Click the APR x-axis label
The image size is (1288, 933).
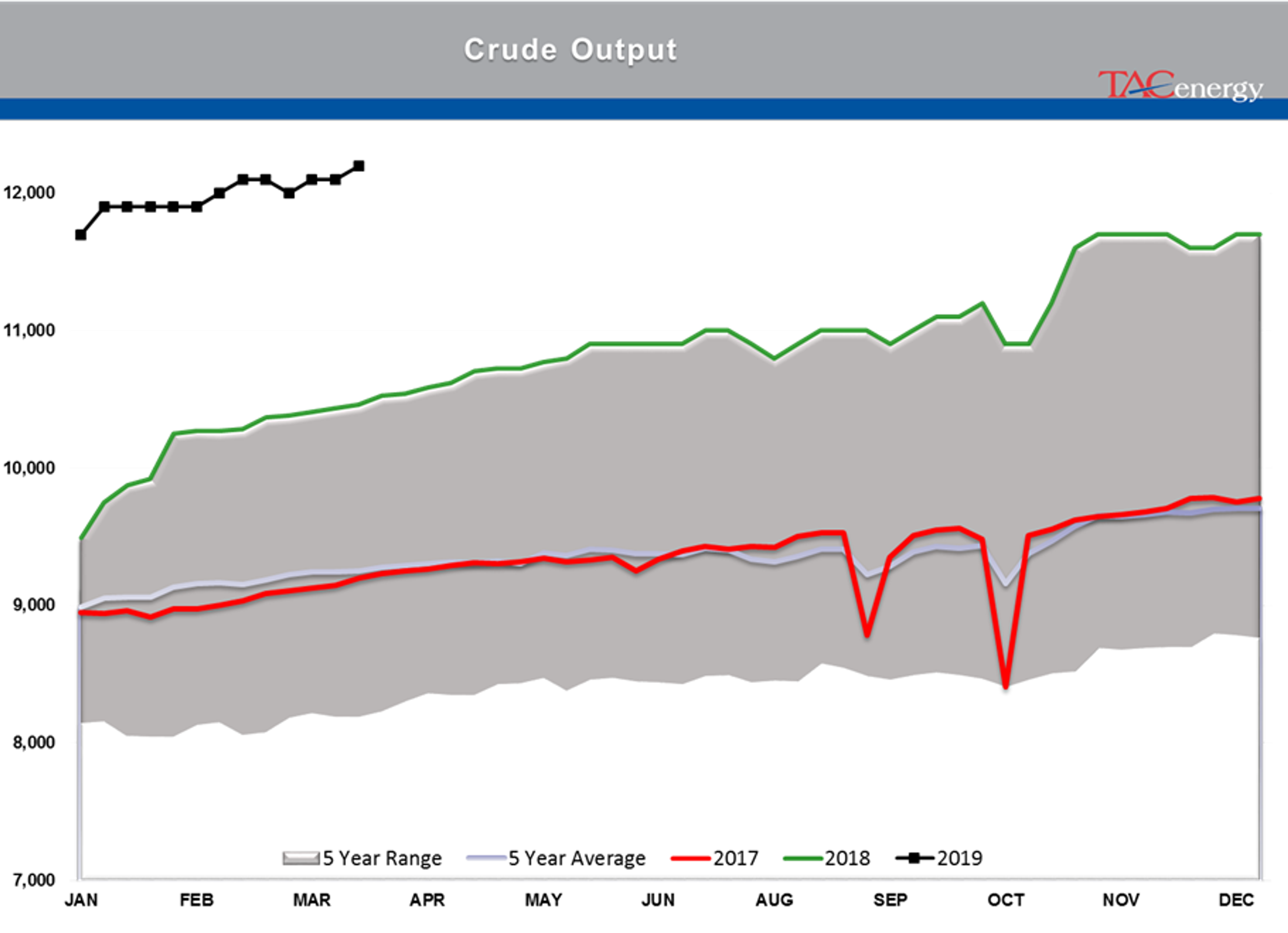[x=427, y=900]
